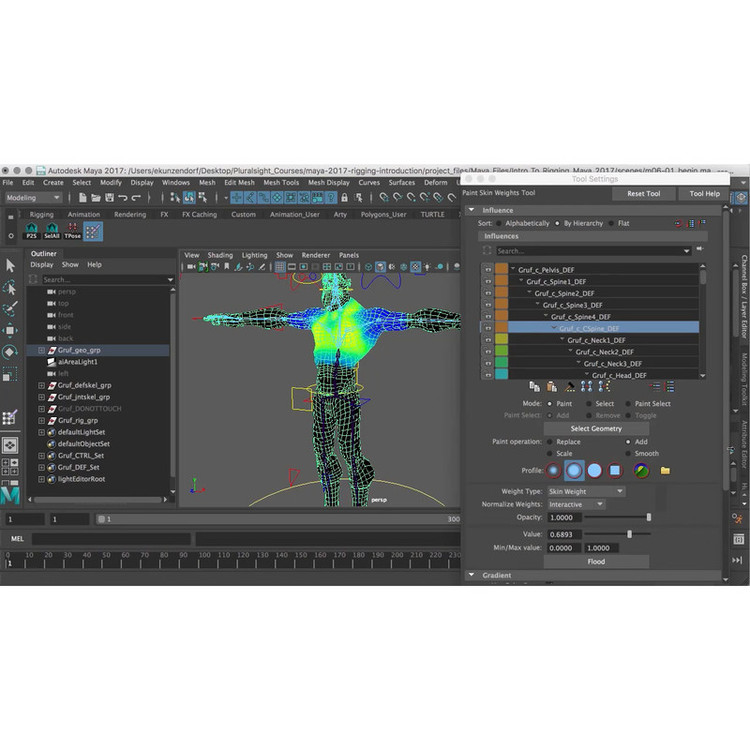Click the TPose shelf icon
Viewport: 750px width, 750px height.
(x=73, y=232)
